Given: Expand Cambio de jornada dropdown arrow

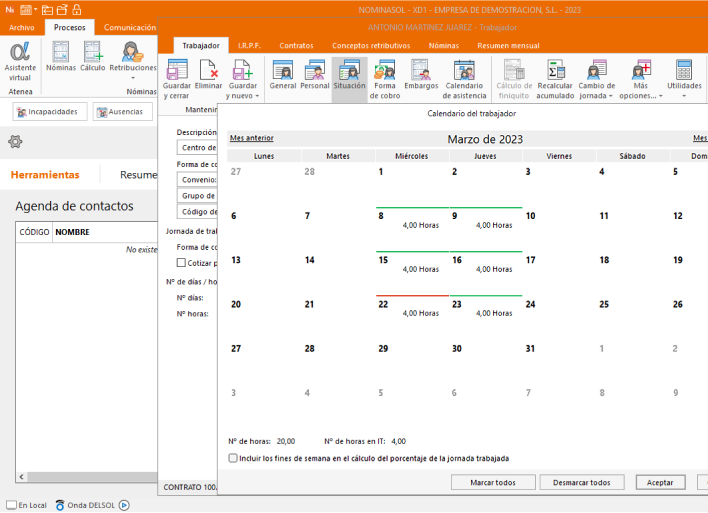Looking at the screenshot, I should [x=610, y=96].
